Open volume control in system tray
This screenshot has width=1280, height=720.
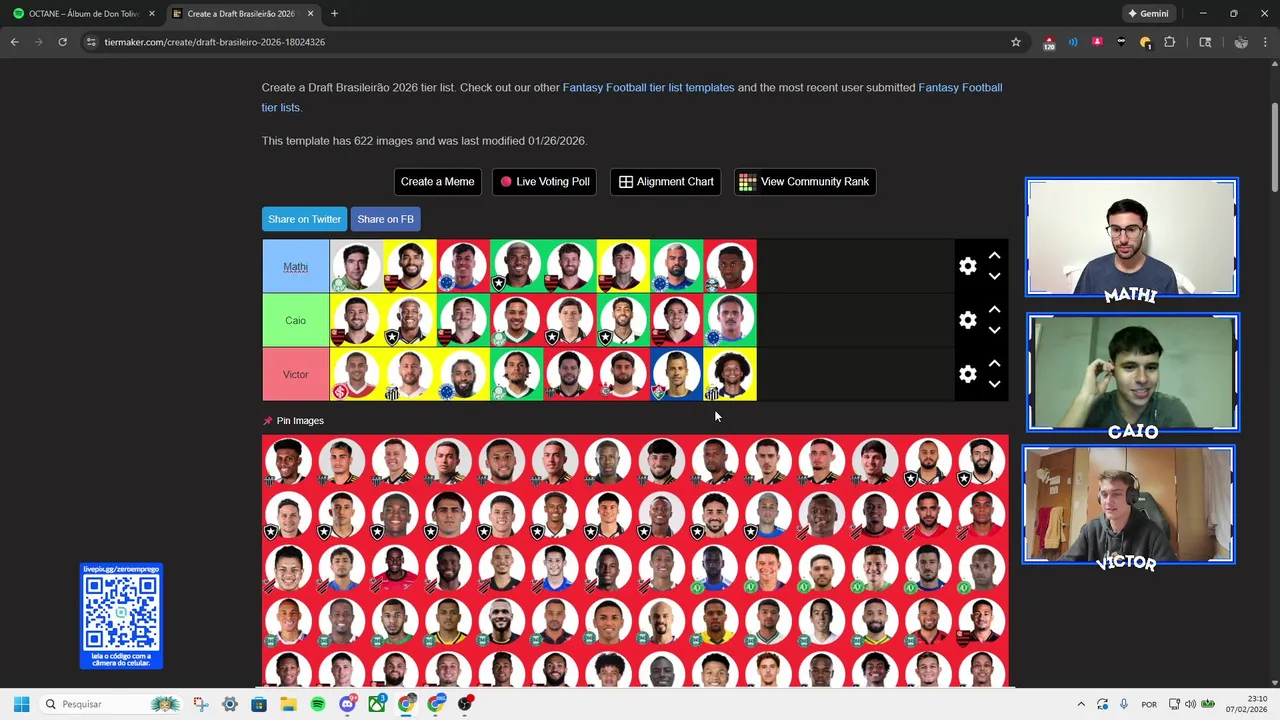click(x=1190, y=704)
